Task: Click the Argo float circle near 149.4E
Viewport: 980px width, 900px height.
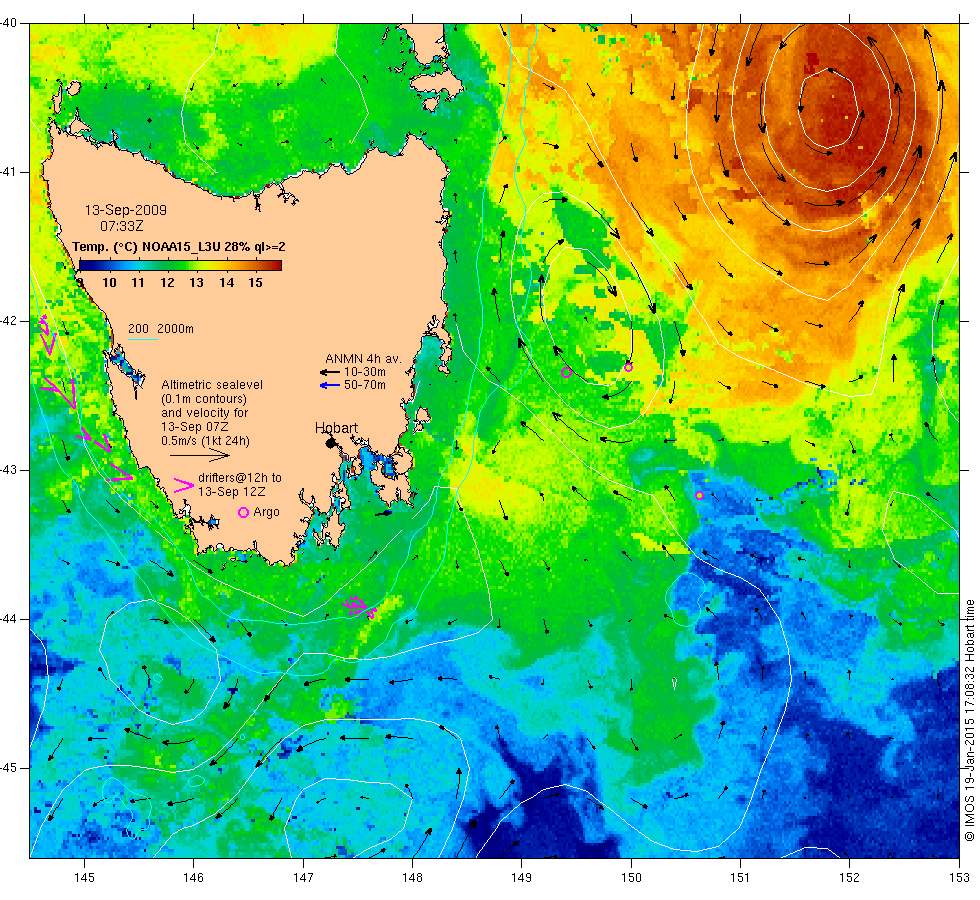Action: pyautogui.click(x=566, y=372)
